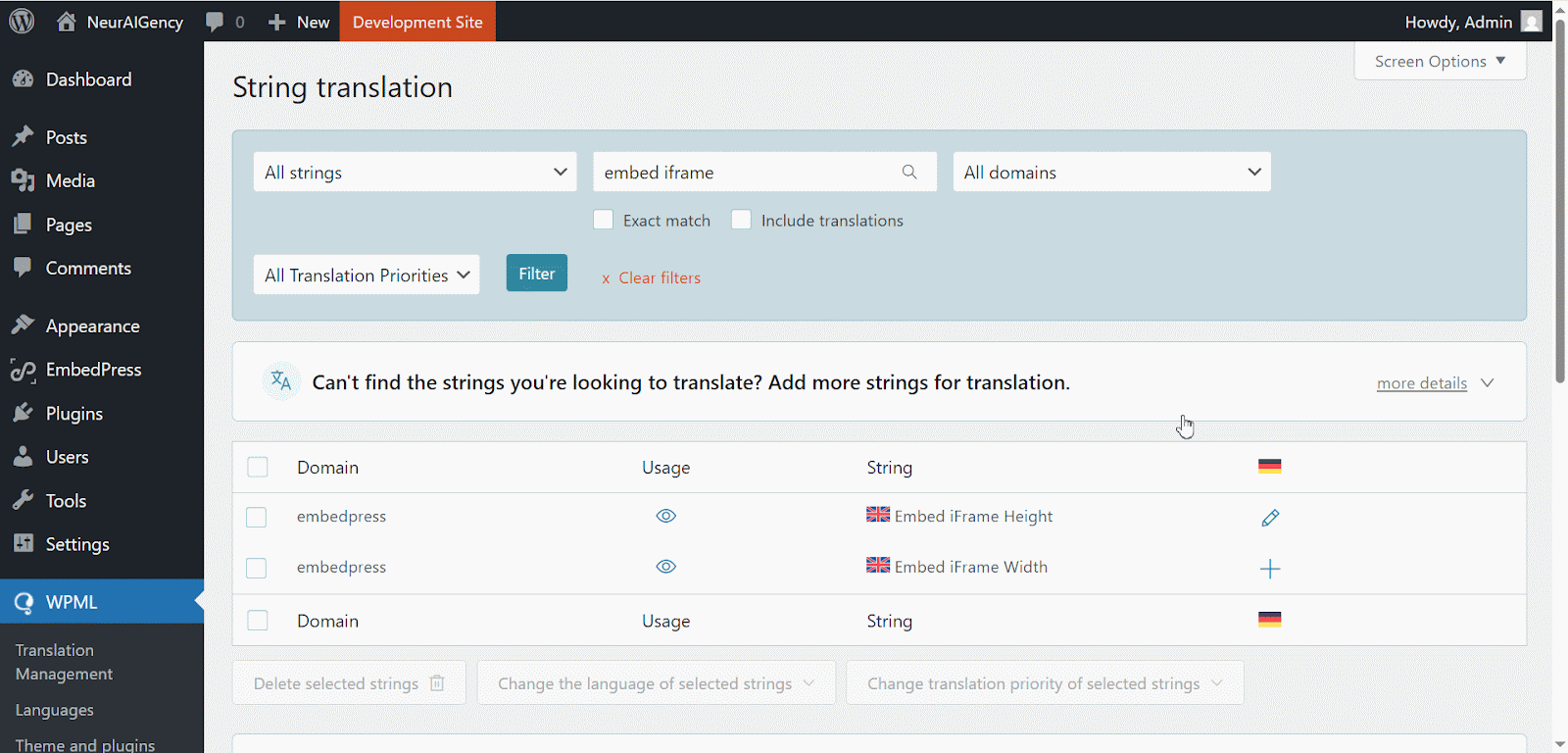Check the Embed iFrame Height row checkbox

point(256,517)
